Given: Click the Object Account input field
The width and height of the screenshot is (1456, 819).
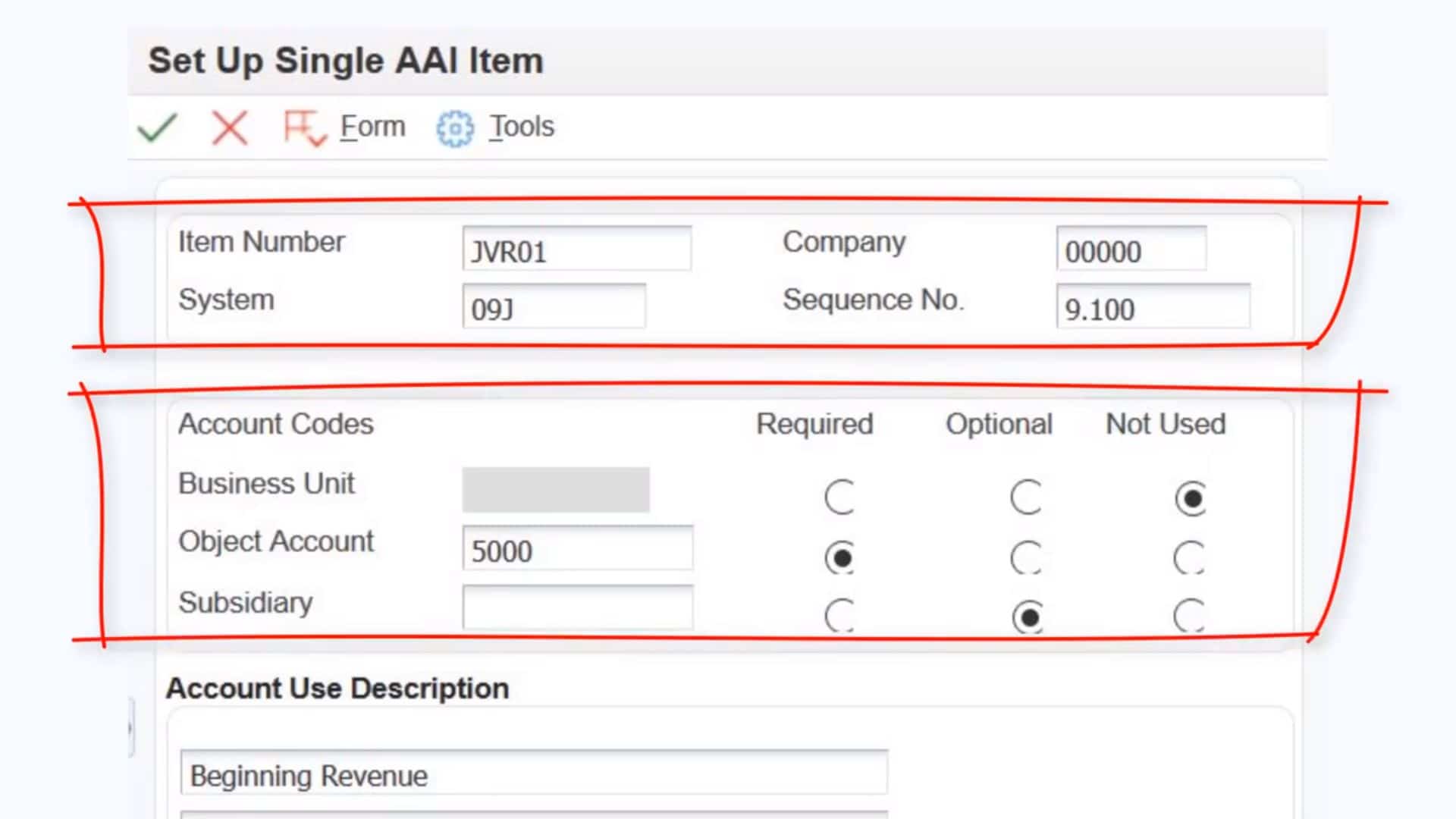Looking at the screenshot, I should tap(576, 549).
